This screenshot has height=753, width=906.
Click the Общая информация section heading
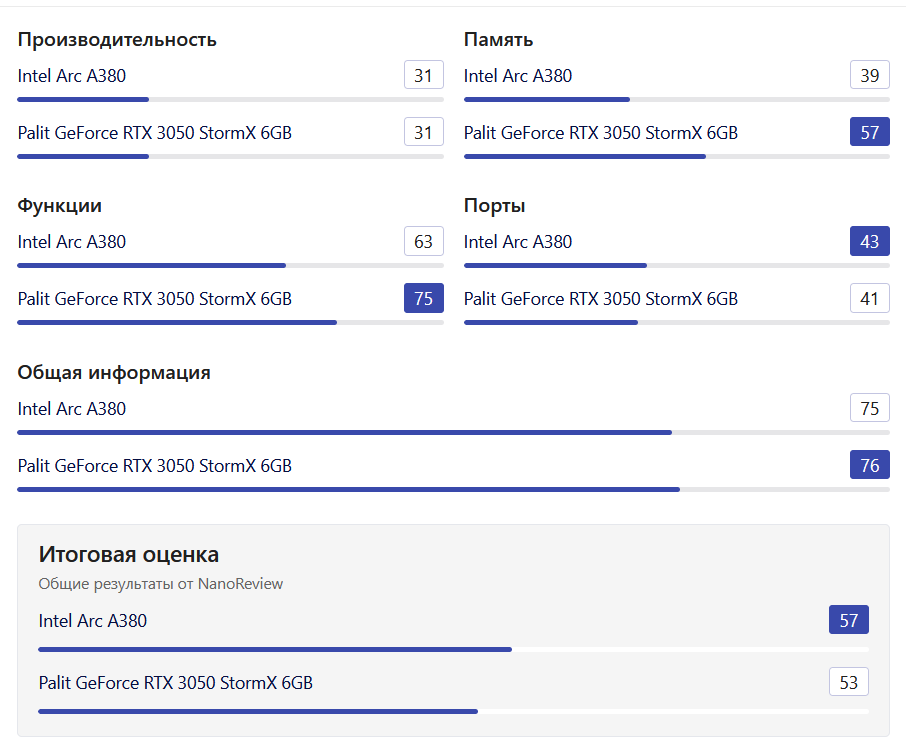coord(114,373)
